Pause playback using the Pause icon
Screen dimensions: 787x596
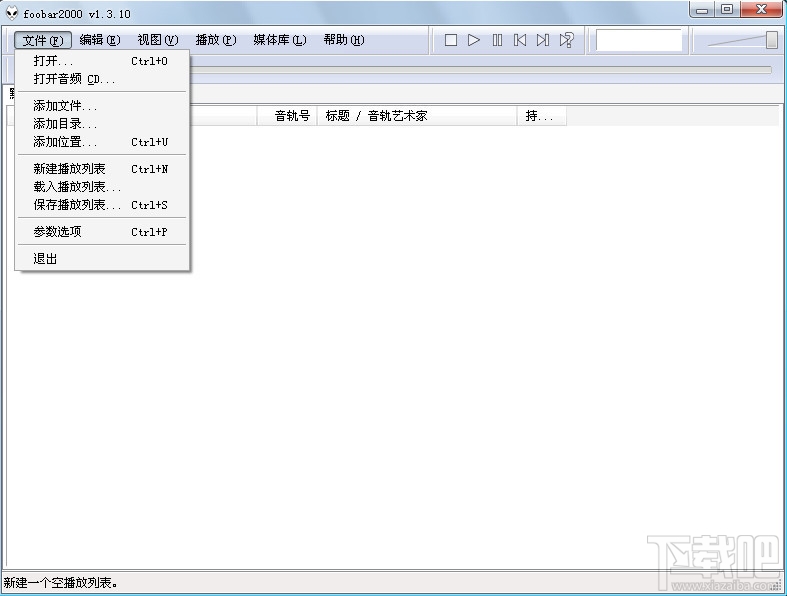click(497, 40)
